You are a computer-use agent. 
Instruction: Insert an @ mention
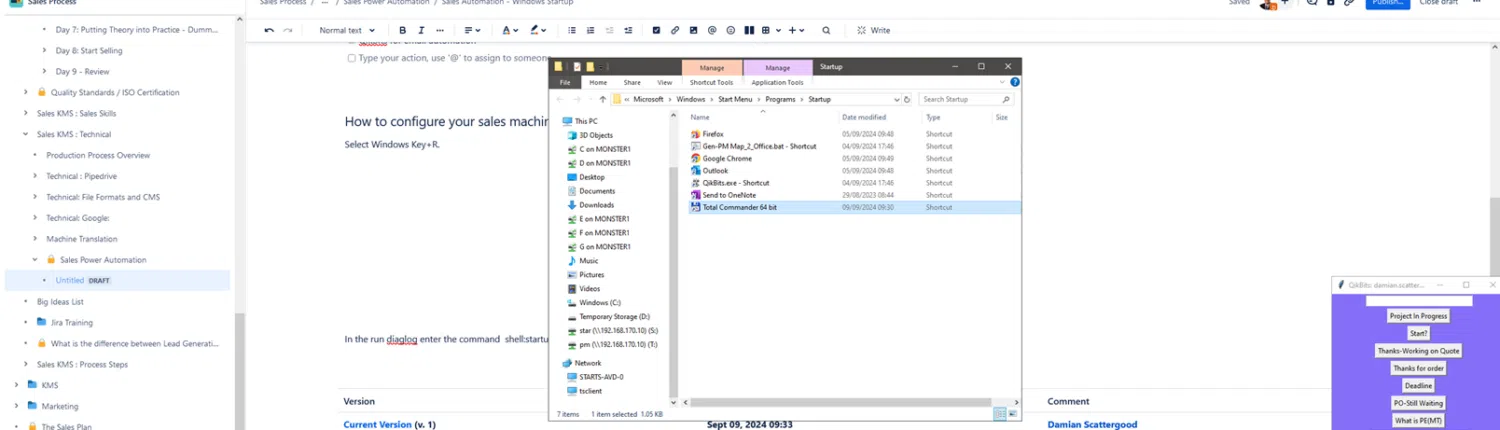tap(712, 31)
